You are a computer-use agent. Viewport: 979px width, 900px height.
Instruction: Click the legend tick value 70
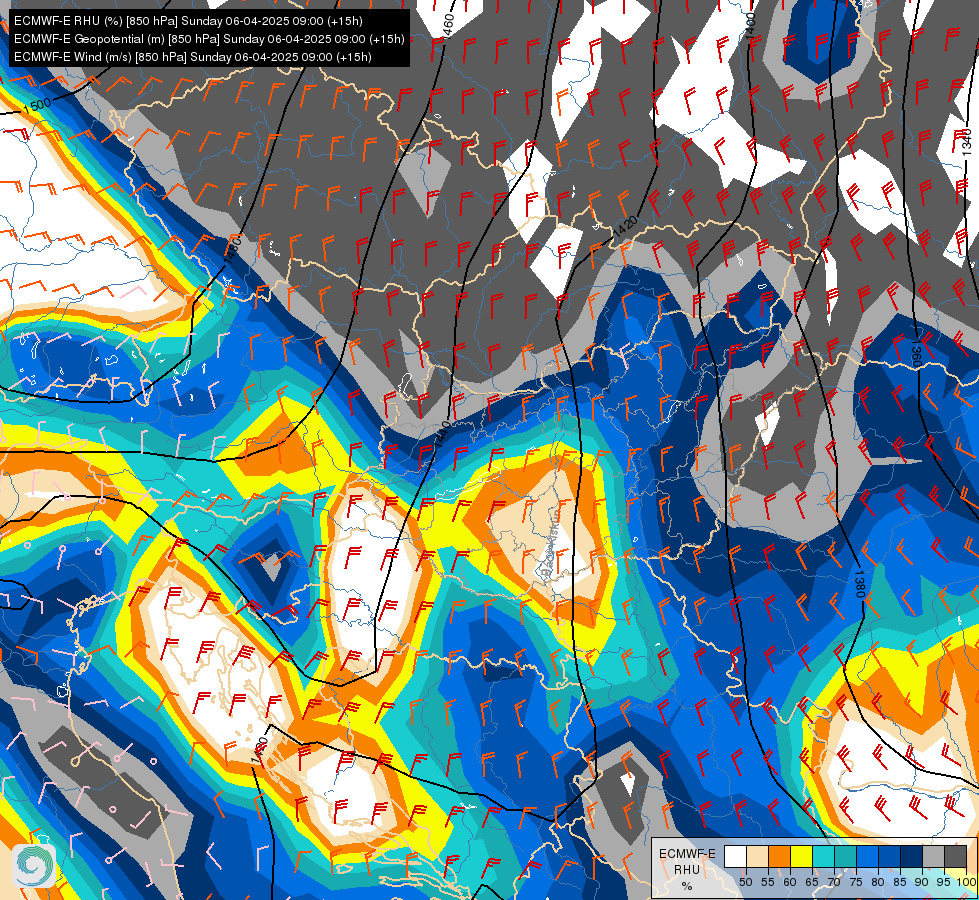(834, 882)
